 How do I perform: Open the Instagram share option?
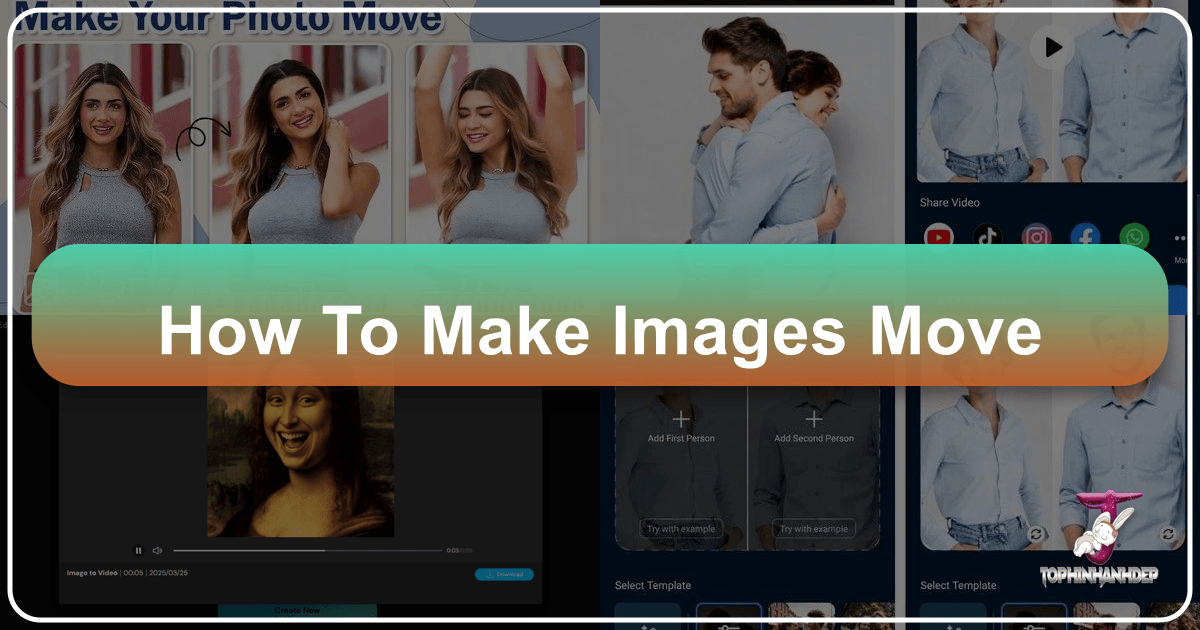coord(1037,234)
